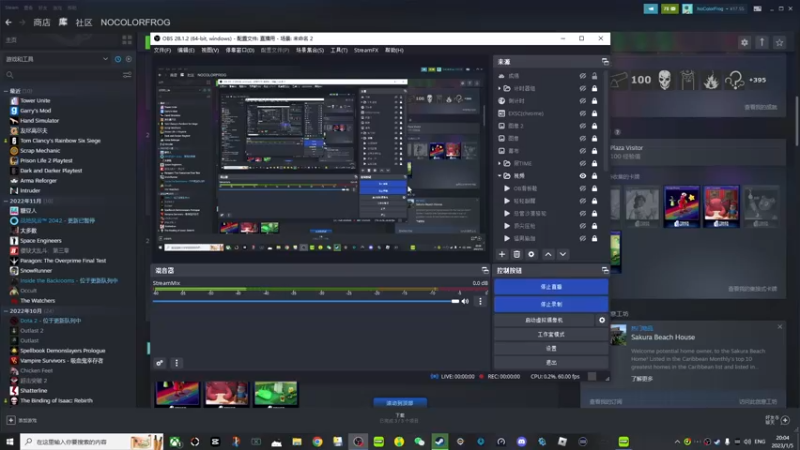This screenshot has width=800, height=450.
Task: Move selected source up with the arrow
Action: 548,254
